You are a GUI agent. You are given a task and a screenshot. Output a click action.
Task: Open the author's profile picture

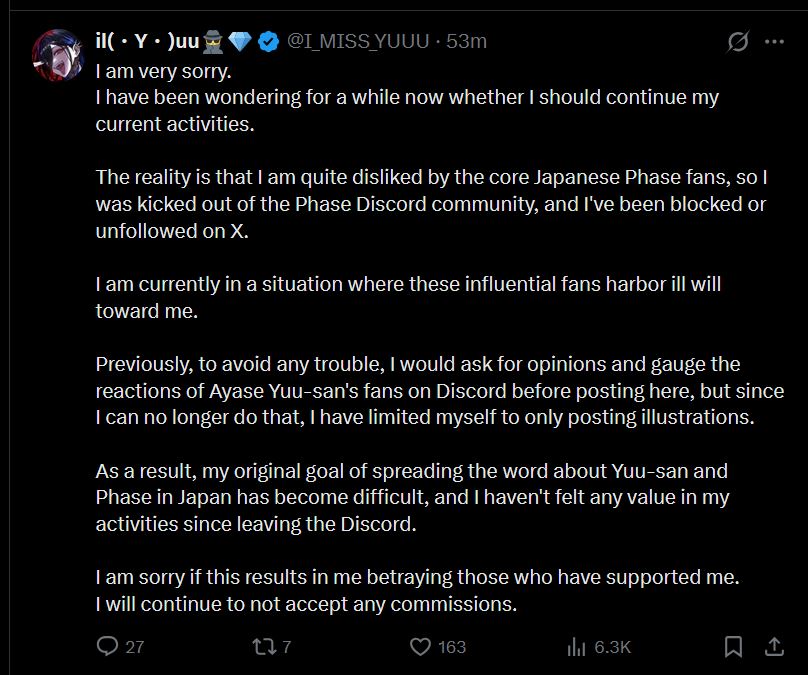[58, 55]
